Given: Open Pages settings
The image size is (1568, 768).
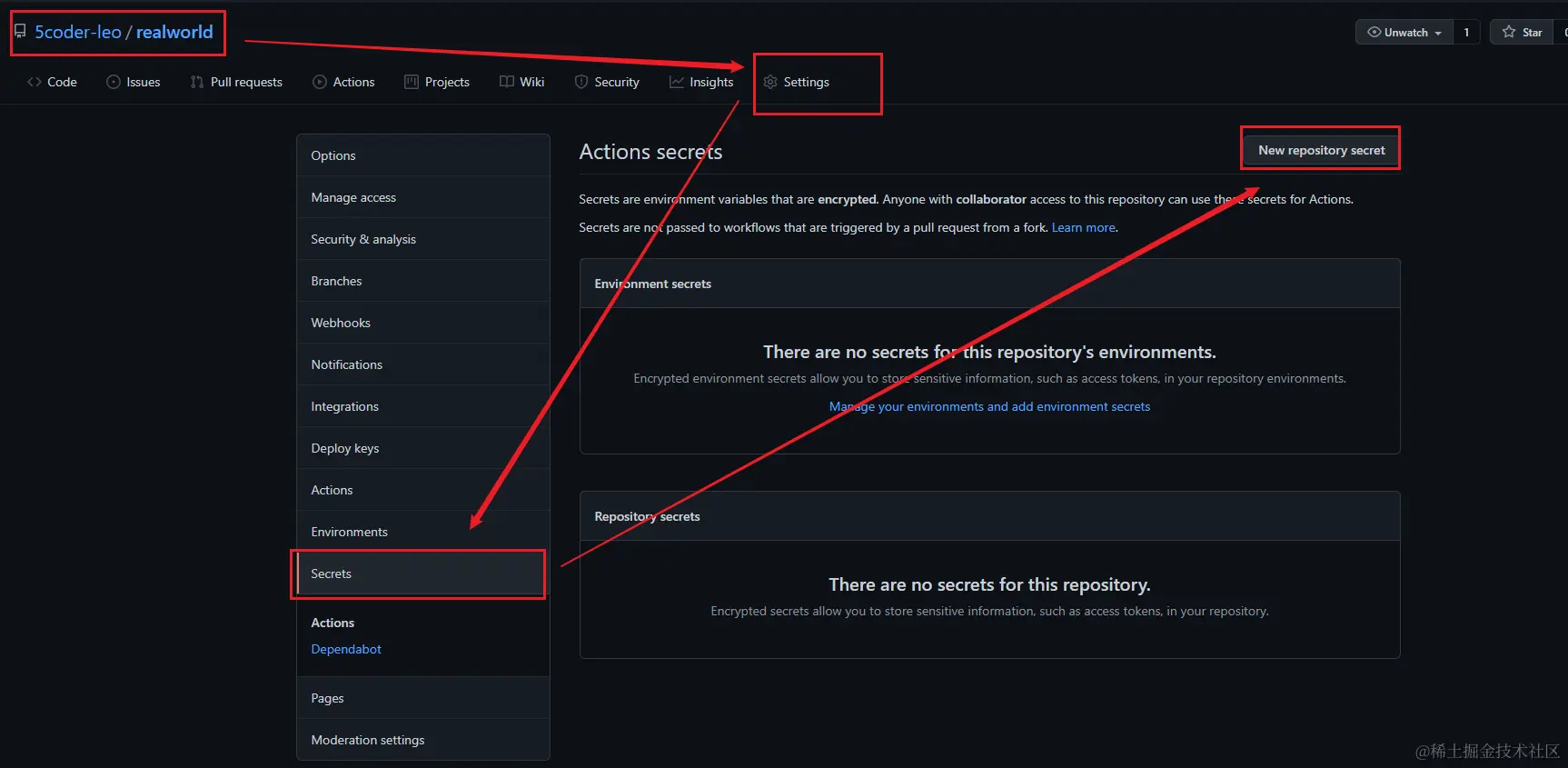Looking at the screenshot, I should pos(423,698).
